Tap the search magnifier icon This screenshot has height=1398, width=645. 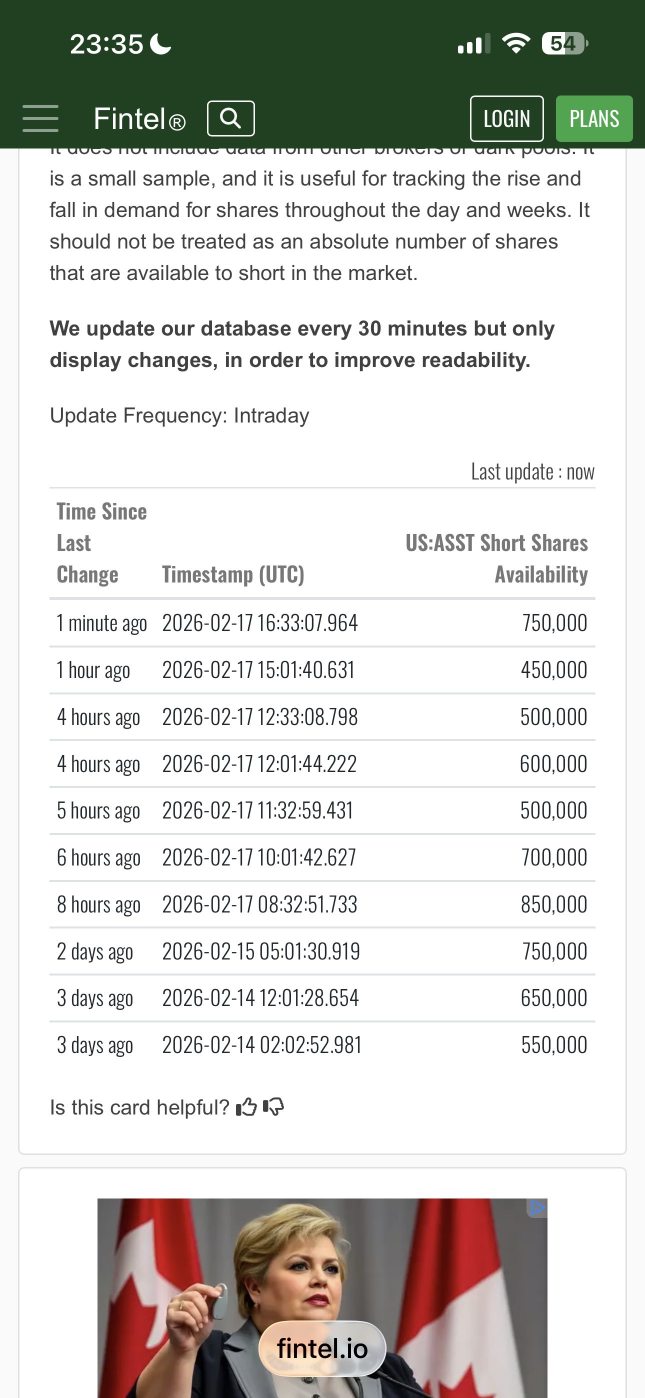tap(231, 119)
